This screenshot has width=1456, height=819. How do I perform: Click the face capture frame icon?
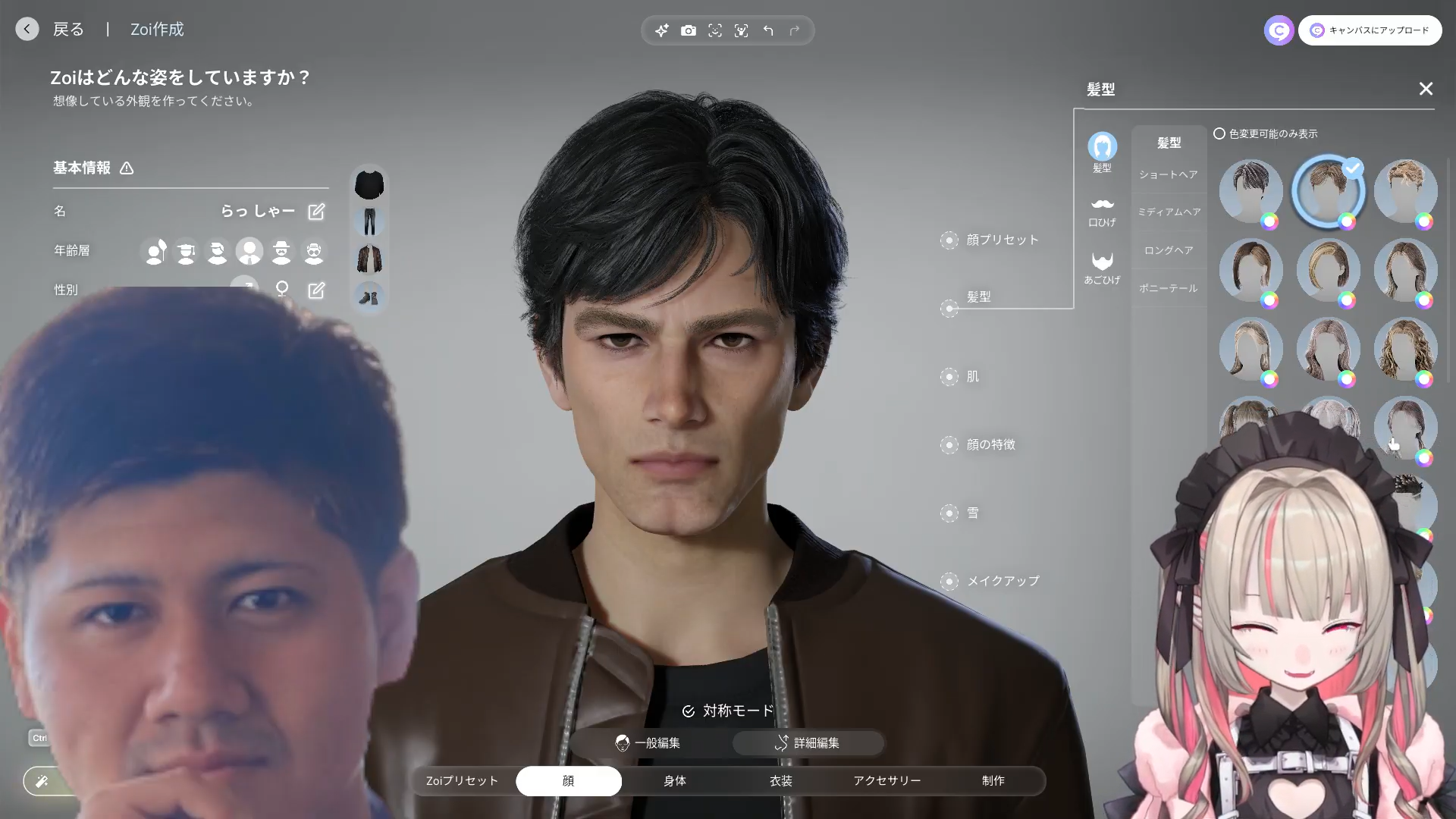[715, 30]
